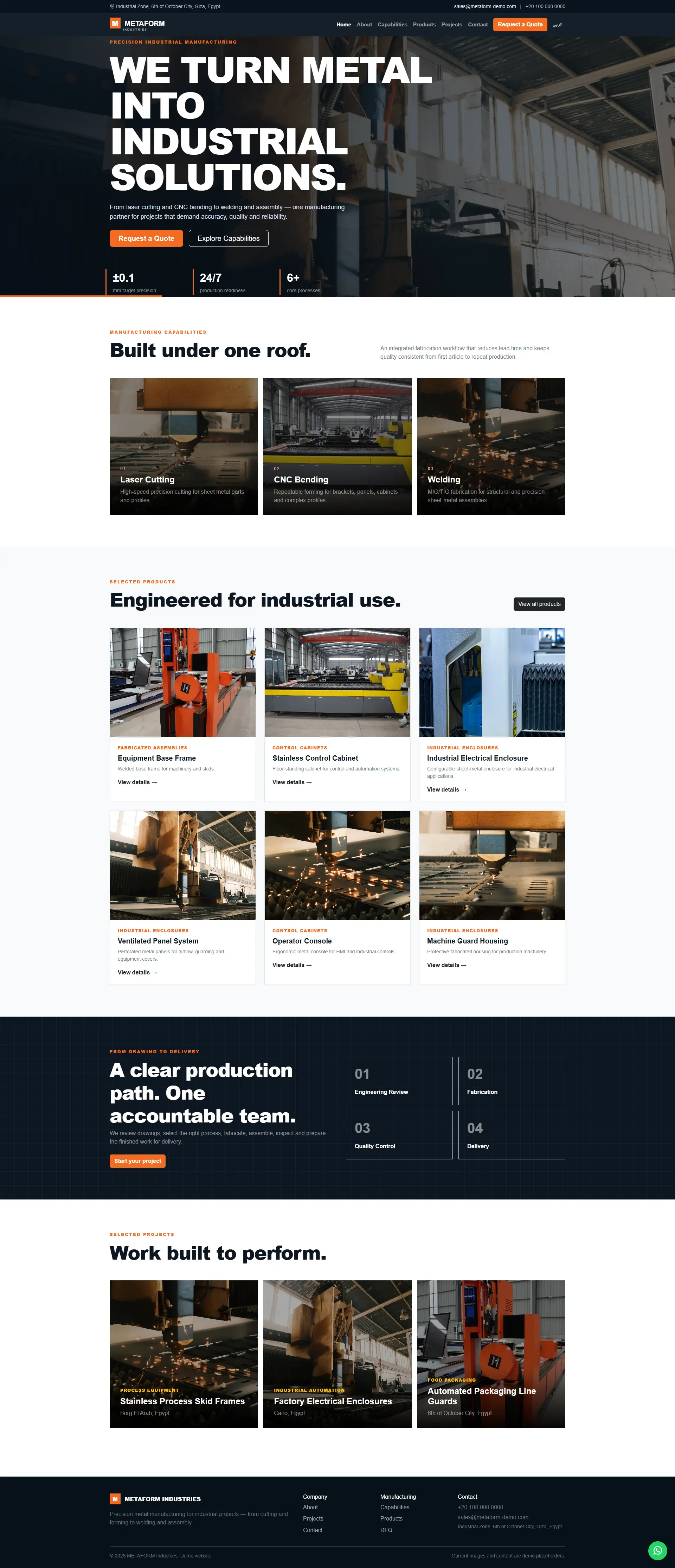Click footer Projects link
The width and height of the screenshot is (675, 1568).
coord(313,1518)
